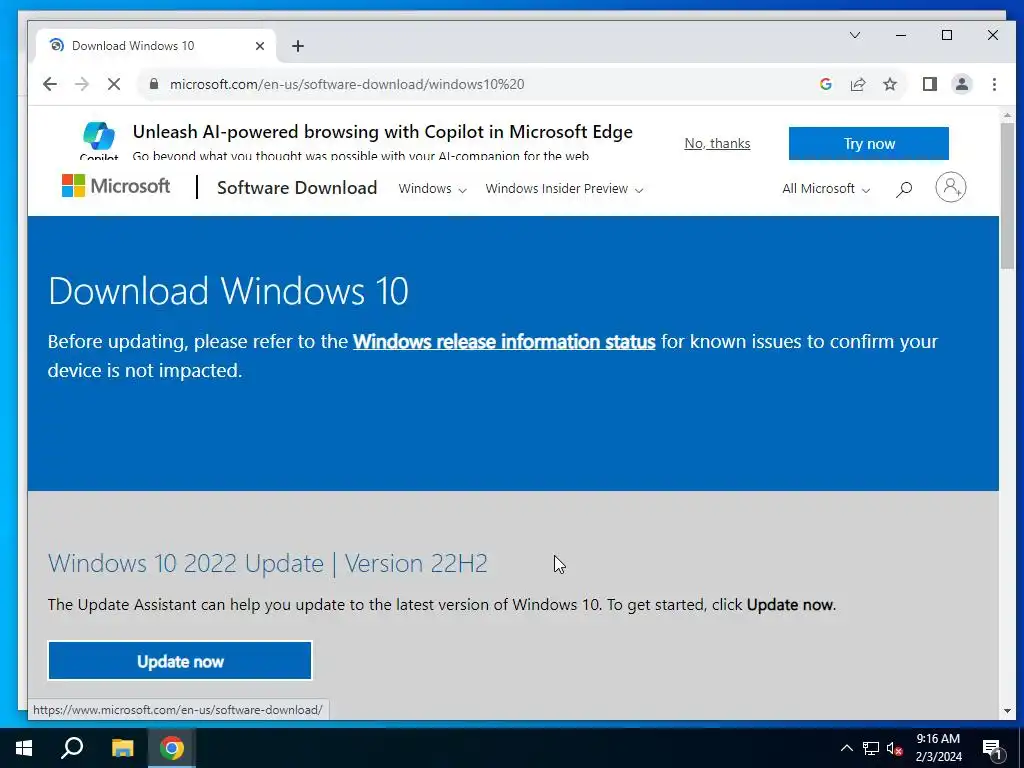Open the Chrome side panel
1024x768 pixels.
[x=930, y=84]
